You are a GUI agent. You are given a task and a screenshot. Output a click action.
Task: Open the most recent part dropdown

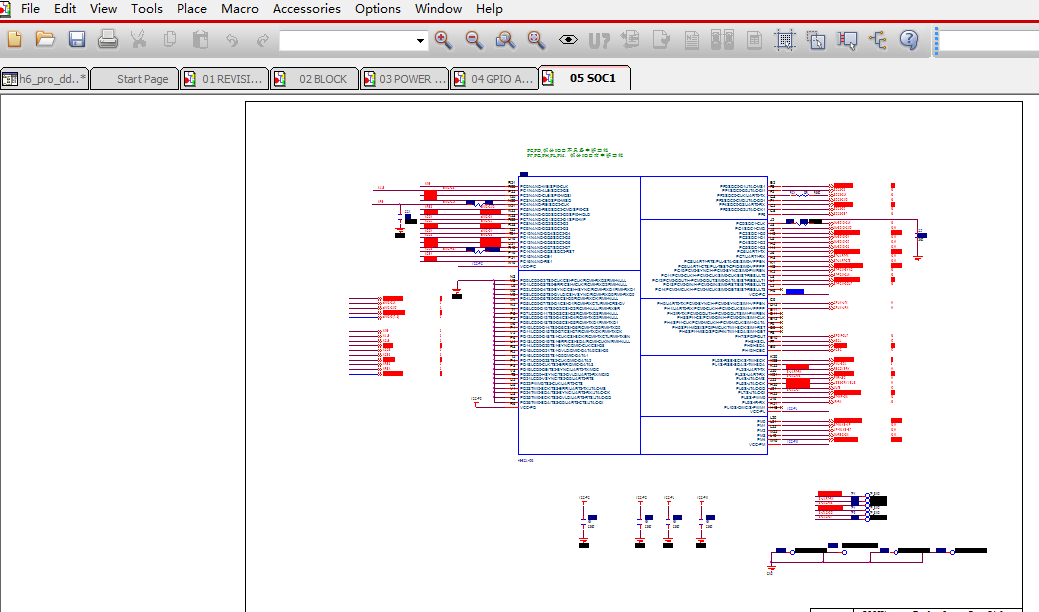[420, 40]
